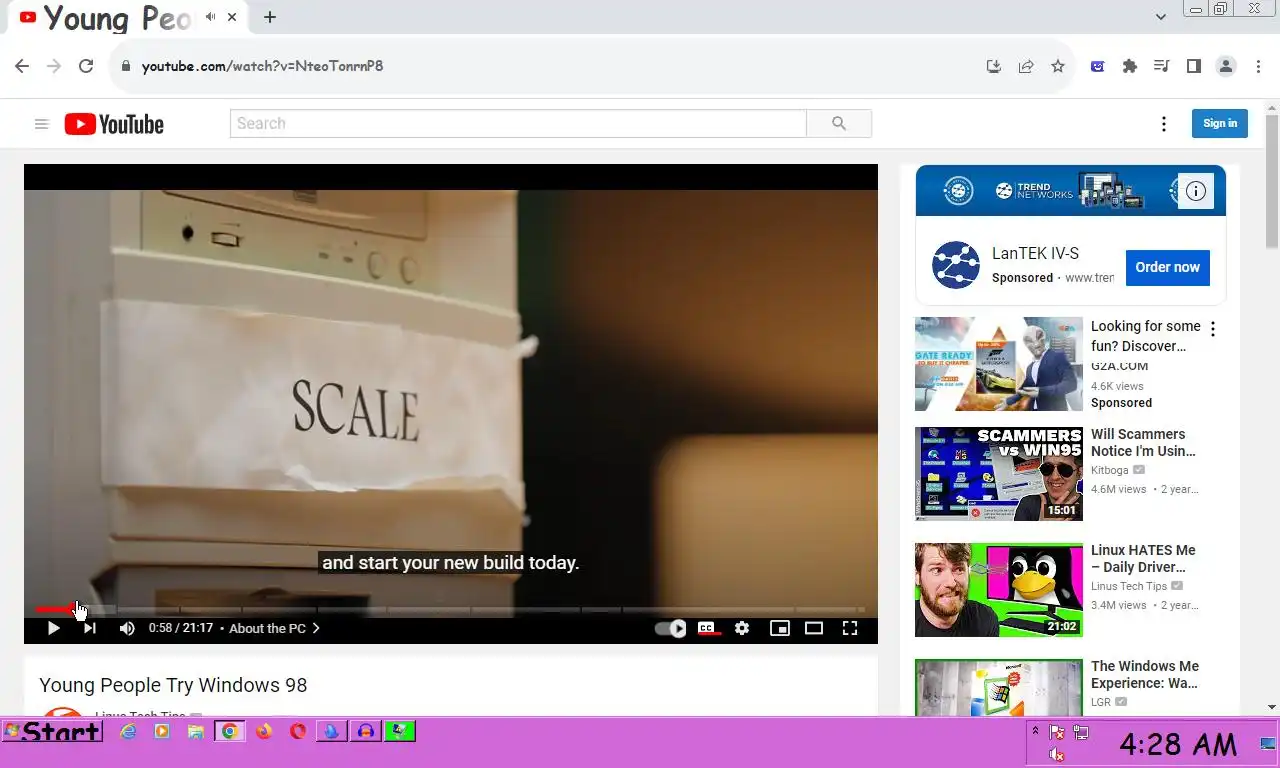This screenshot has width=1280, height=768.
Task: Click the blue Sign in button
Action: pos(1220,123)
